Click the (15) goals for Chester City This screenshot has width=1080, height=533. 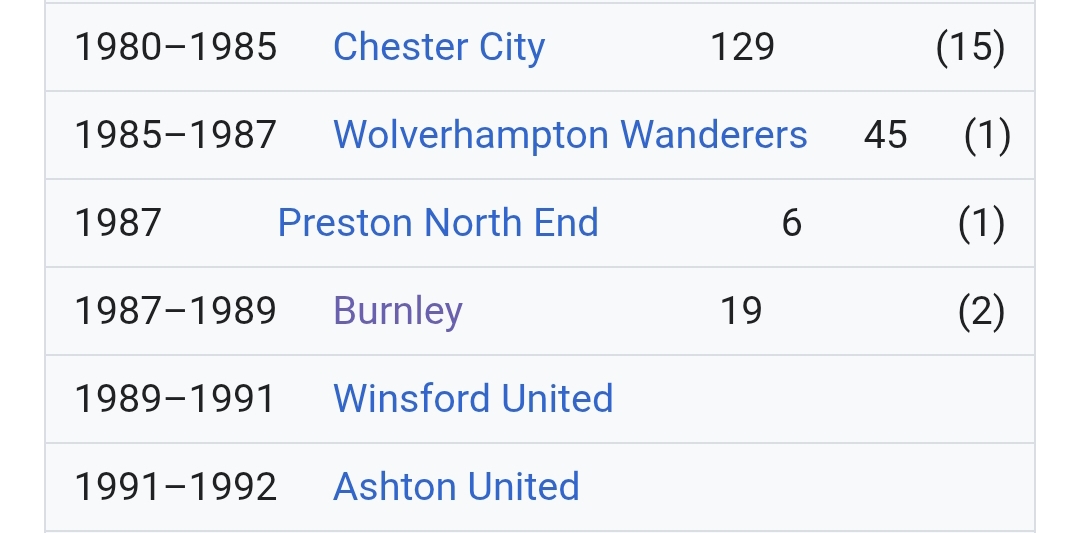coord(970,47)
